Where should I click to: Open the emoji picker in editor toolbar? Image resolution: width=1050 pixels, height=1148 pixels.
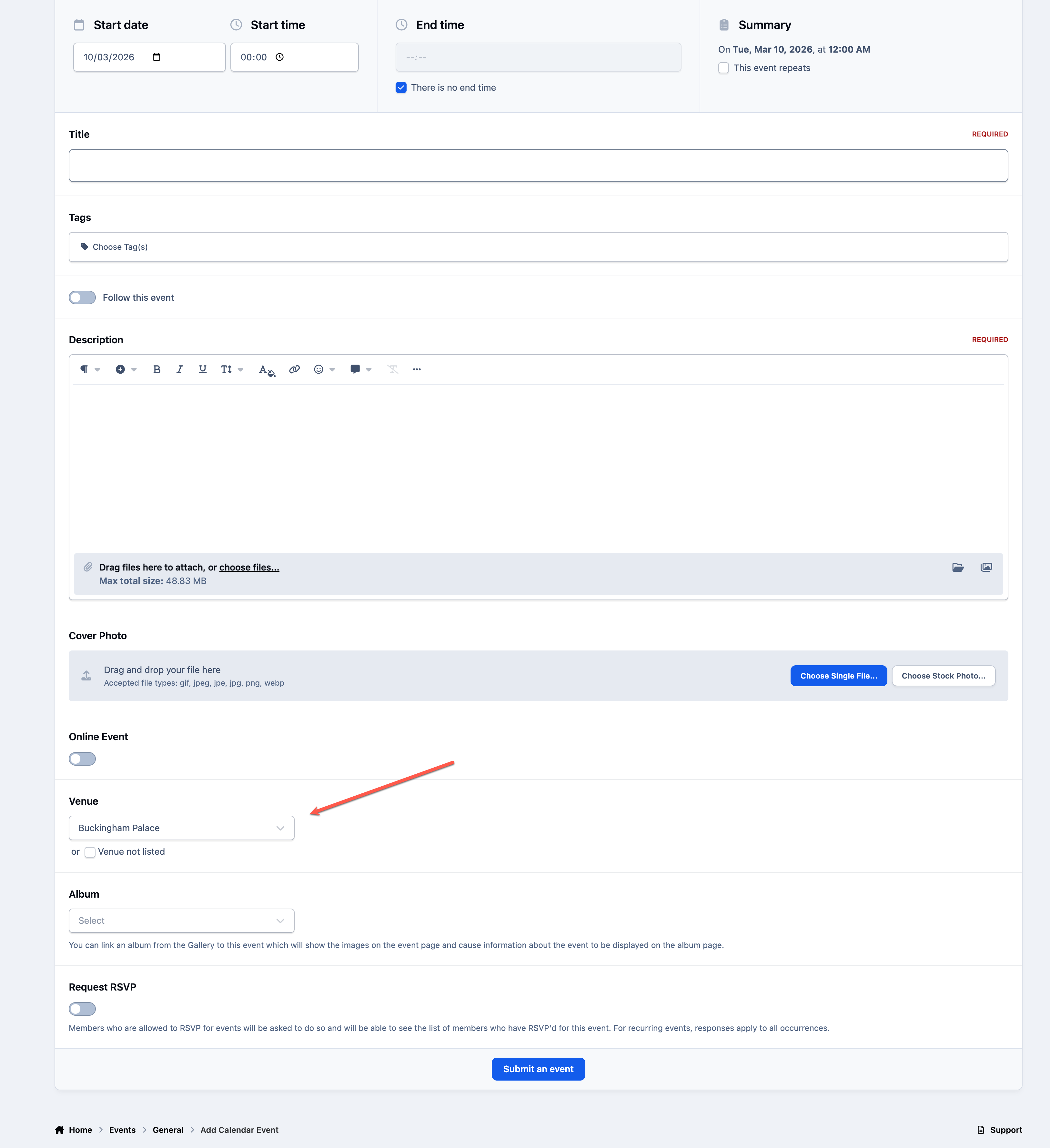coord(324,369)
